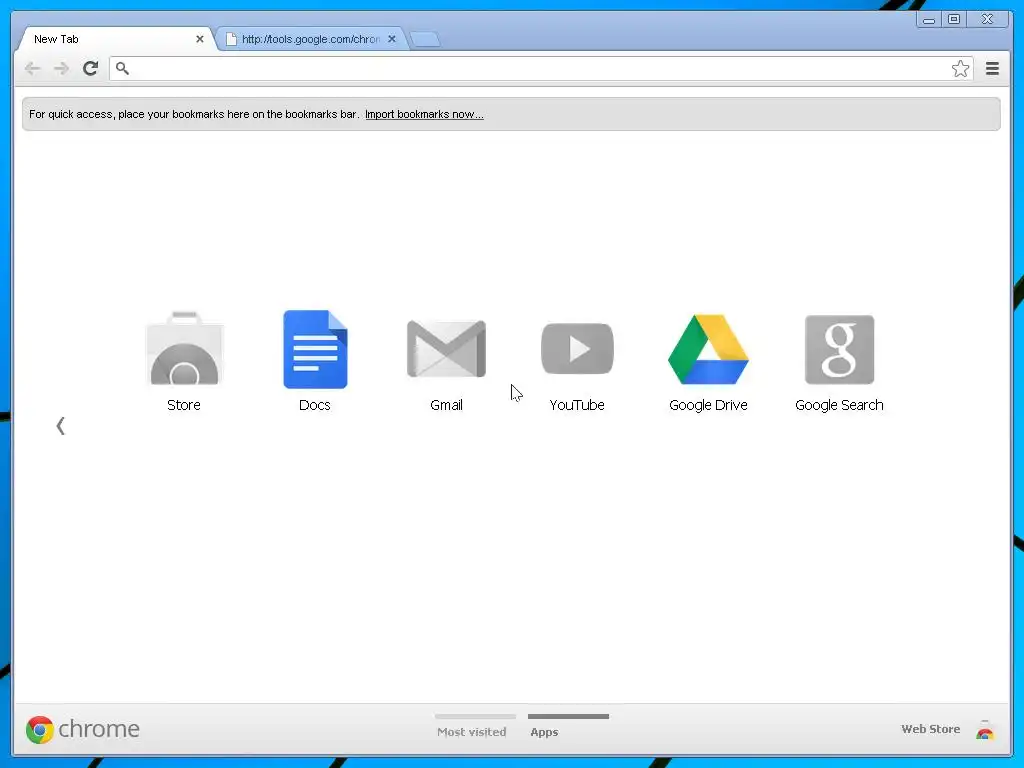Image resolution: width=1024 pixels, height=768 pixels.
Task: Click the Google Search label
Action: pyautogui.click(x=839, y=405)
